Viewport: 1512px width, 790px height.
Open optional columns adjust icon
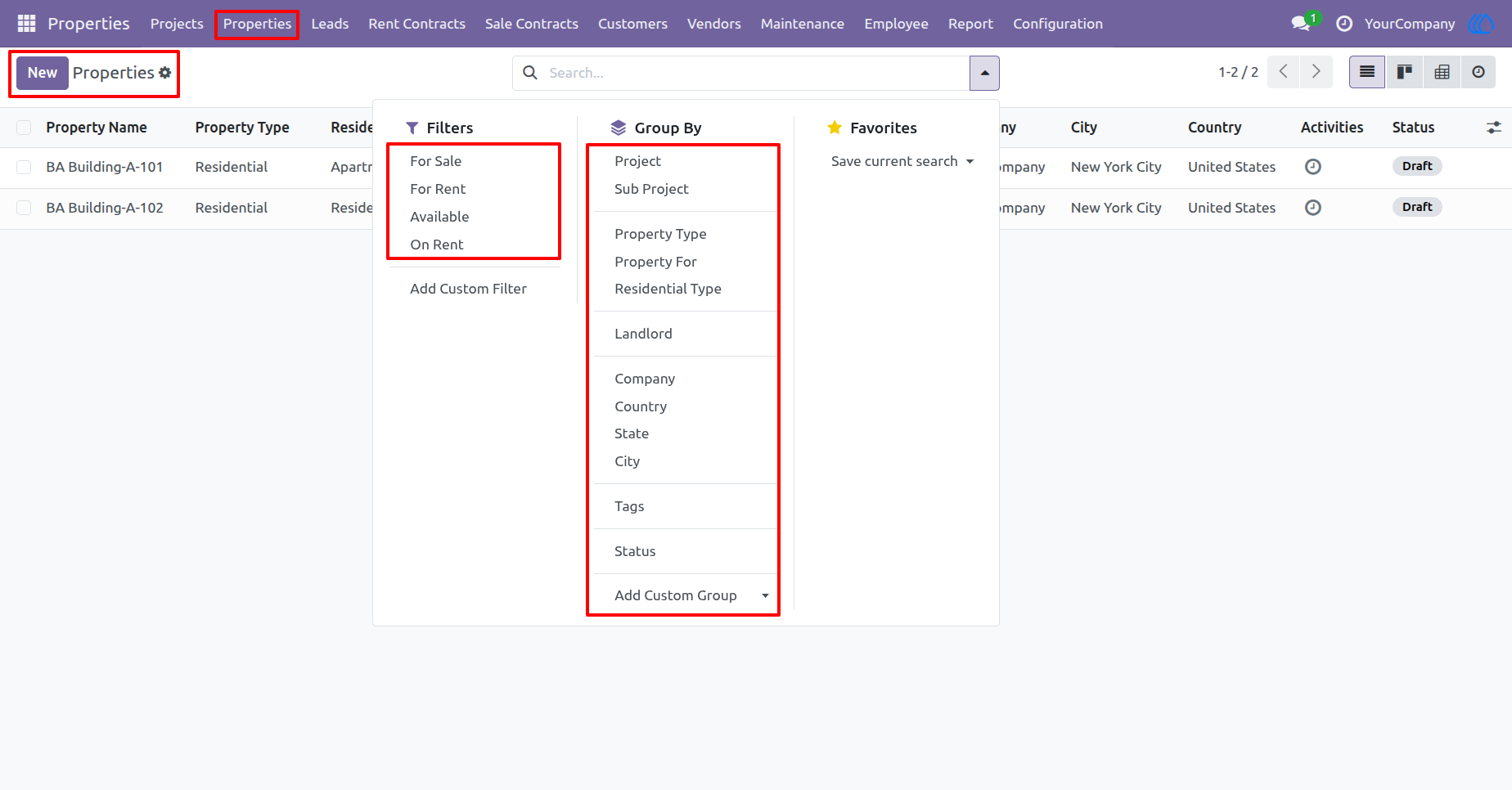(x=1494, y=128)
